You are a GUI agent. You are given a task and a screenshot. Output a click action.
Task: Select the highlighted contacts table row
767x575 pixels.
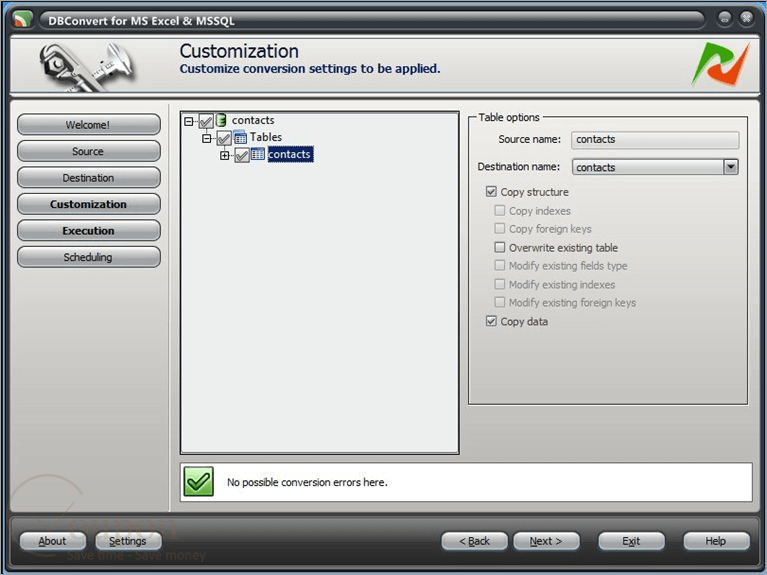(x=290, y=155)
